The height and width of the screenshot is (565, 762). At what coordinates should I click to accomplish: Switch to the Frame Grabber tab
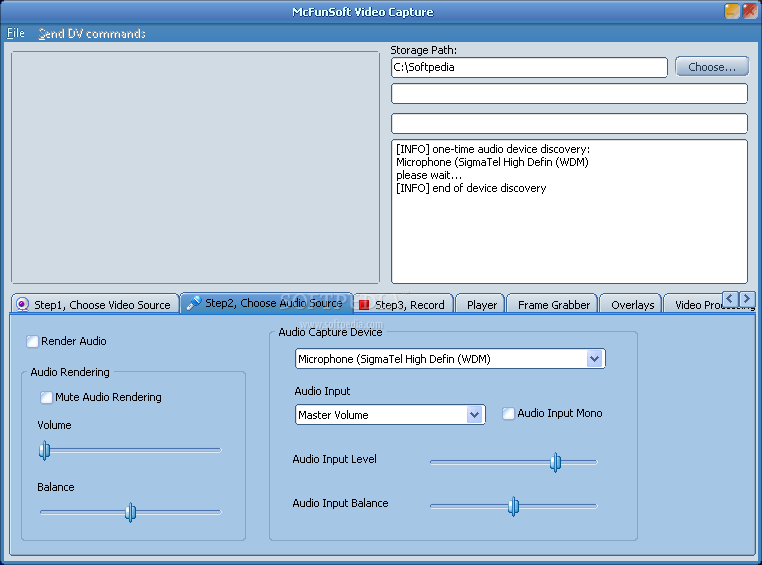[x=554, y=305]
